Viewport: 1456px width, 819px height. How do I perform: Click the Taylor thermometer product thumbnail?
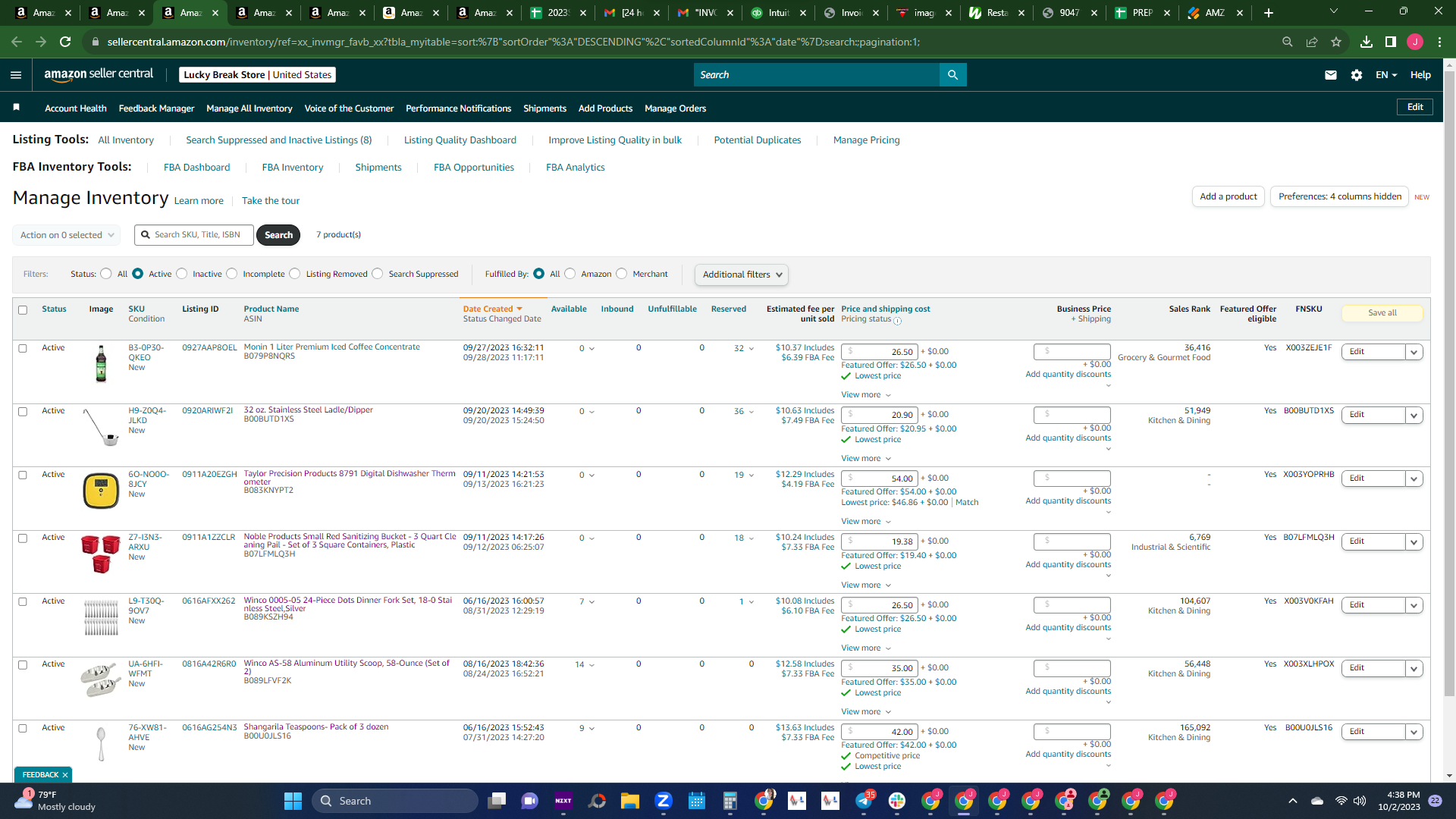[101, 491]
